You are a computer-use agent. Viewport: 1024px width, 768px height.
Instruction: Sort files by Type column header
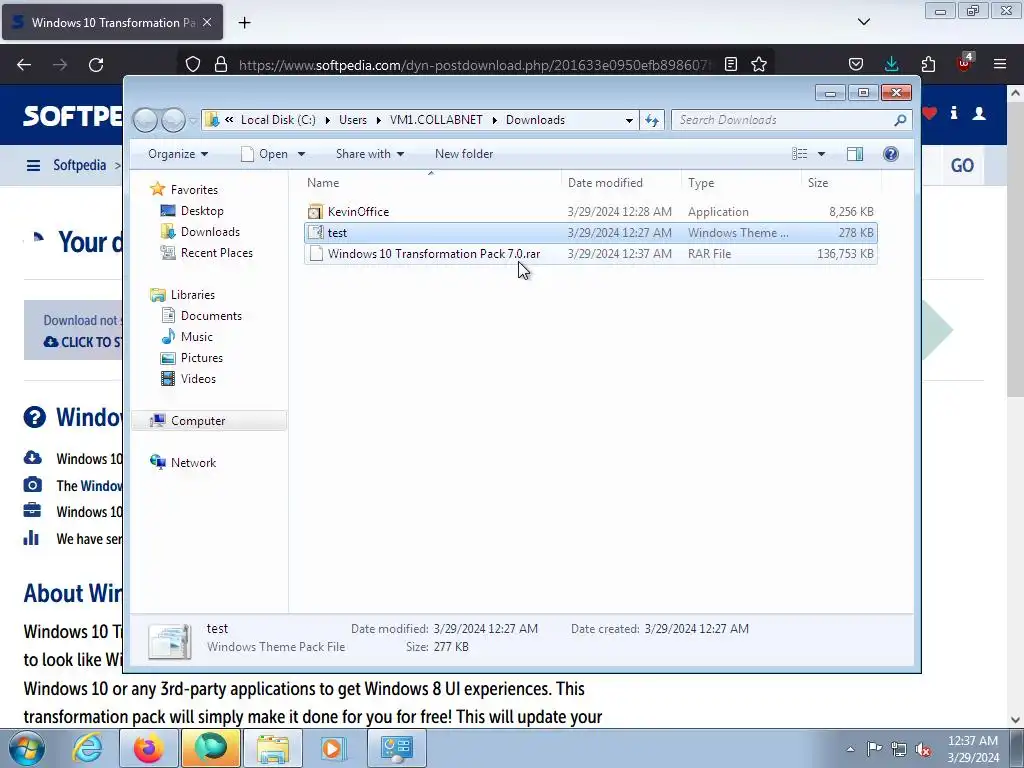741,183
